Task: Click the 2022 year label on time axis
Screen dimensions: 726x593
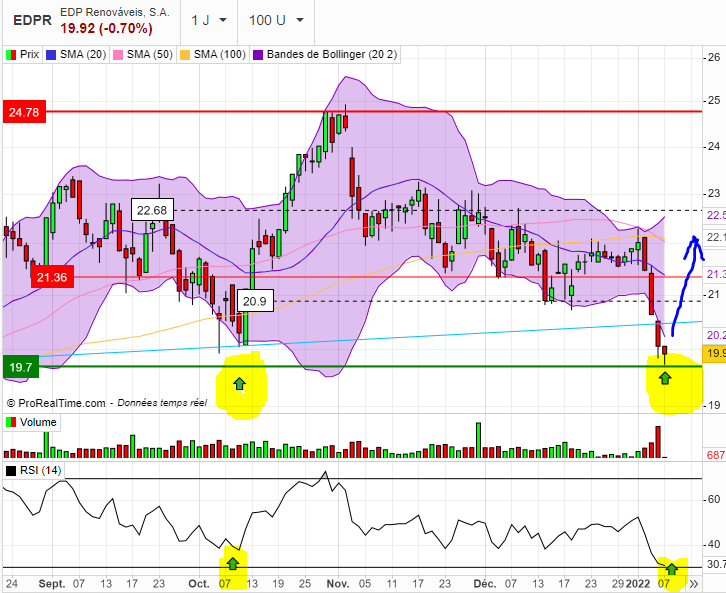Action: (638, 583)
